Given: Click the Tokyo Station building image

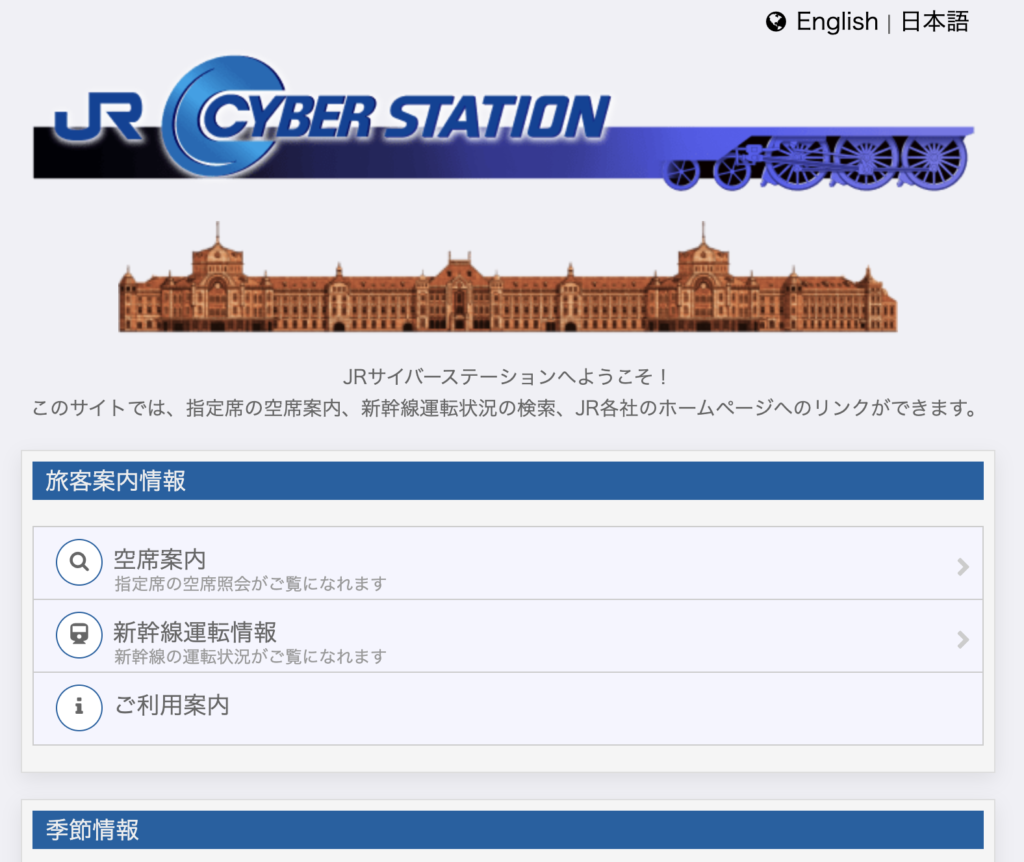Looking at the screenshot, I should [x=507, y=277].
